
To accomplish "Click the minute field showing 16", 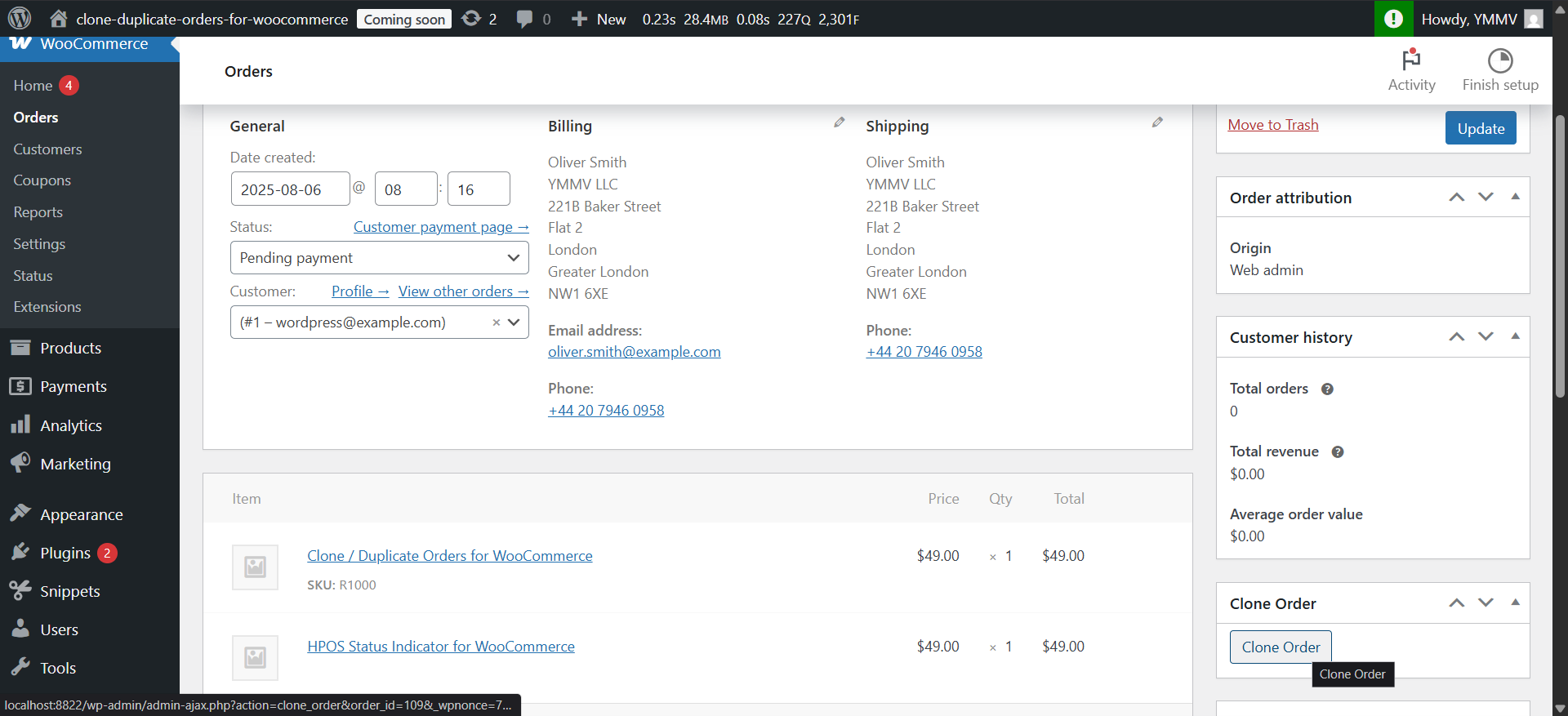I will click(479, 189).
